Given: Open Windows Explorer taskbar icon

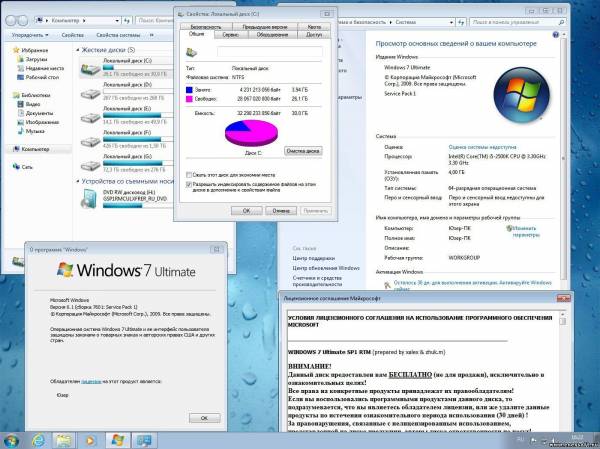Looking at the screenshot, I should pyautogui.click(x=64, y=441).
